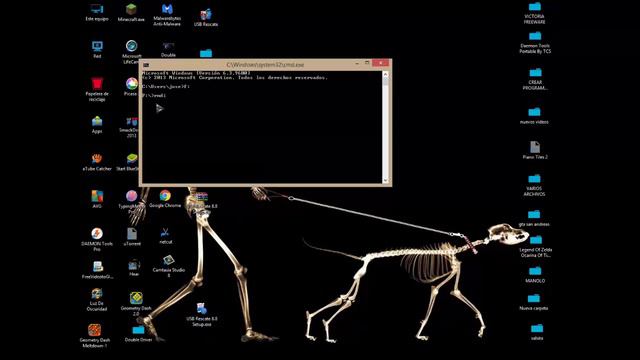
Task: Minimize the cmd.exe window
Action: tap(357, 64)
